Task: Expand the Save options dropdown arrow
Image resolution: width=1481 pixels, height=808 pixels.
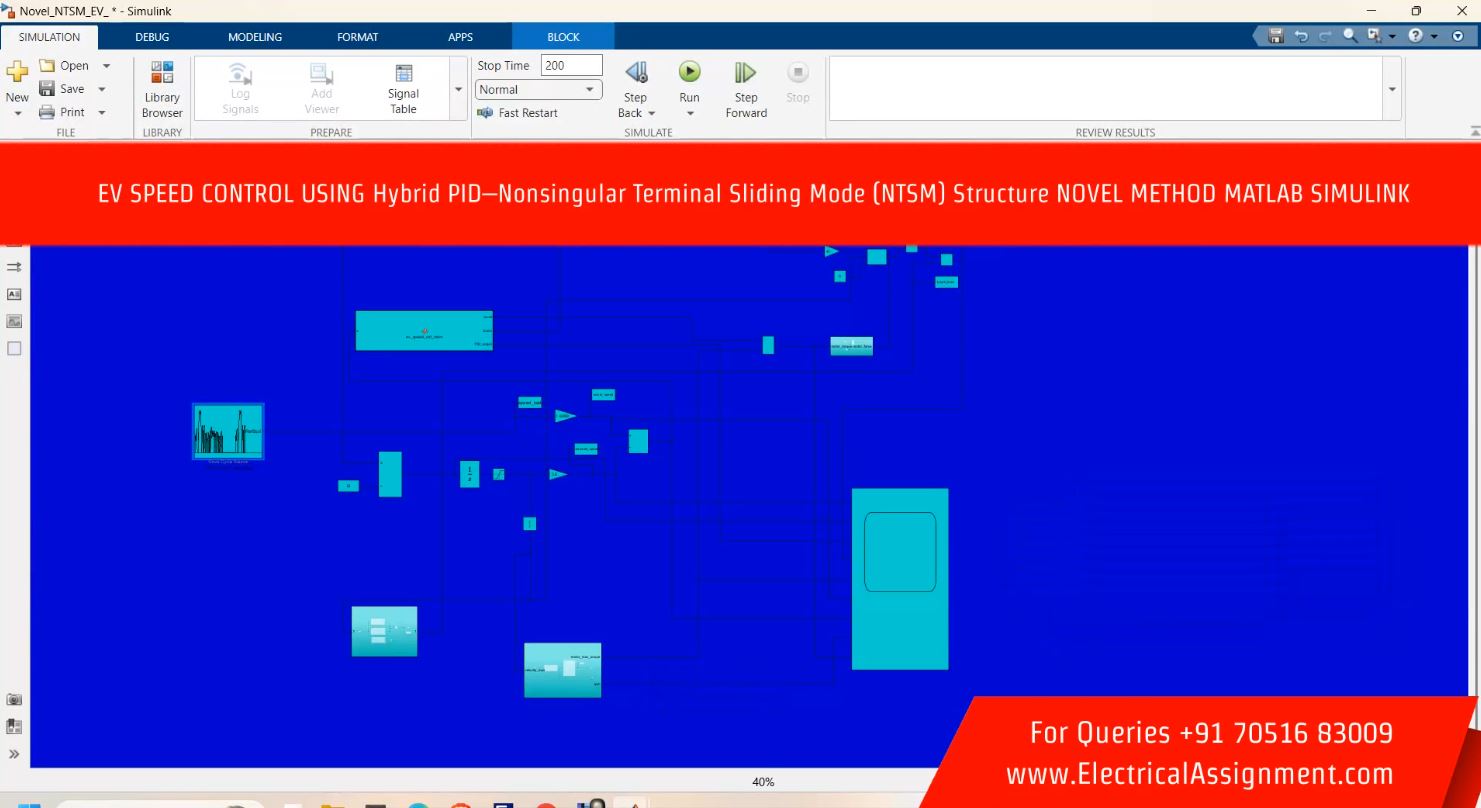Action: [102, 89]
